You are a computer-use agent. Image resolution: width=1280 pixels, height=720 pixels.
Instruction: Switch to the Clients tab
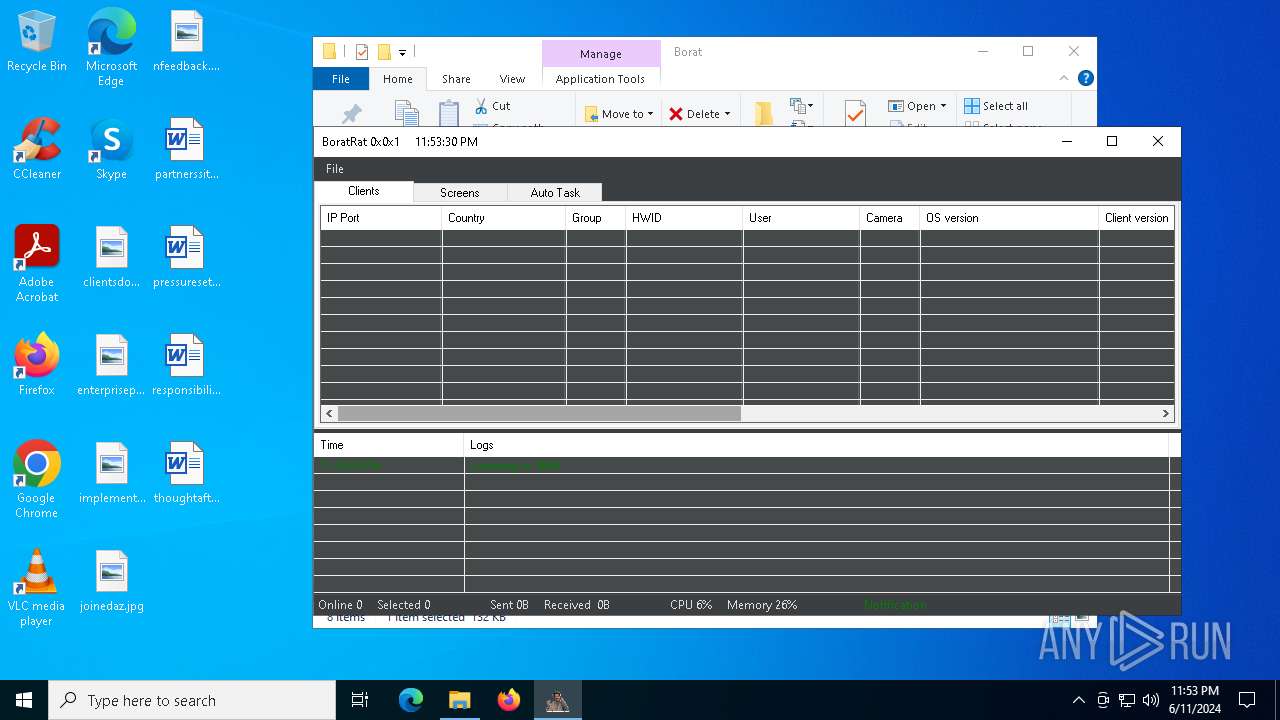pos(364,191)
